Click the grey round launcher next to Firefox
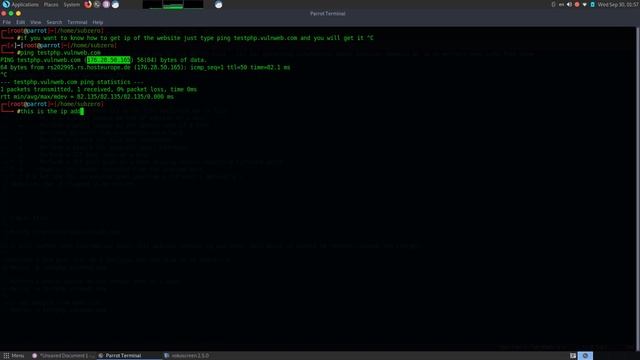The image size is (640, 360). (x=97, y=4)
